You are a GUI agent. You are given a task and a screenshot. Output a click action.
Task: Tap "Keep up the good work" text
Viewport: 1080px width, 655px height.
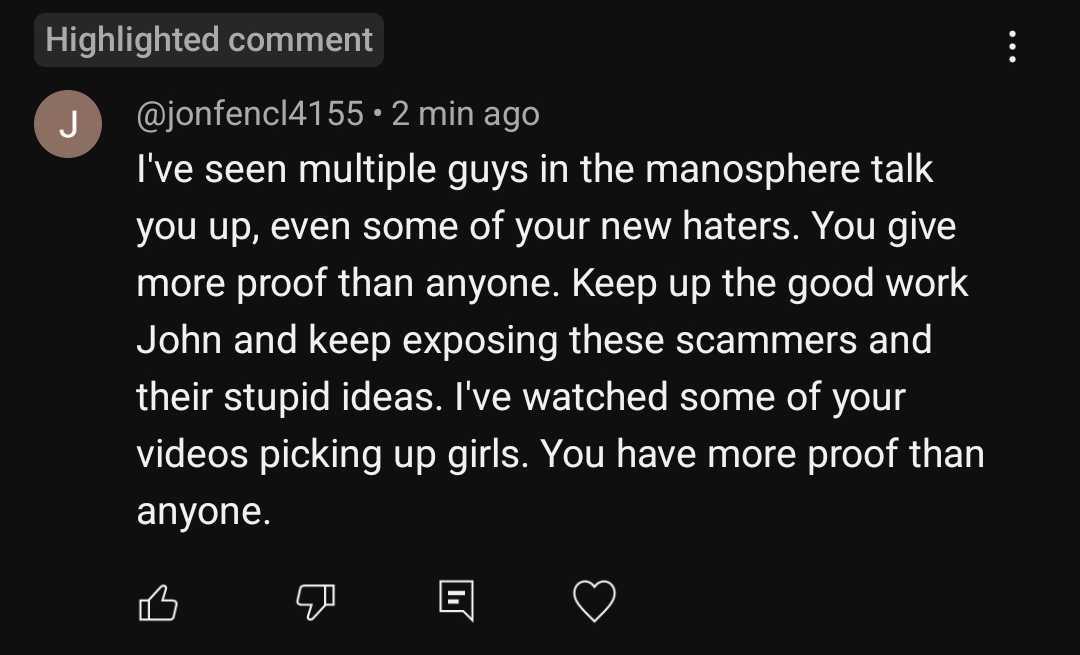click(770, 283)
